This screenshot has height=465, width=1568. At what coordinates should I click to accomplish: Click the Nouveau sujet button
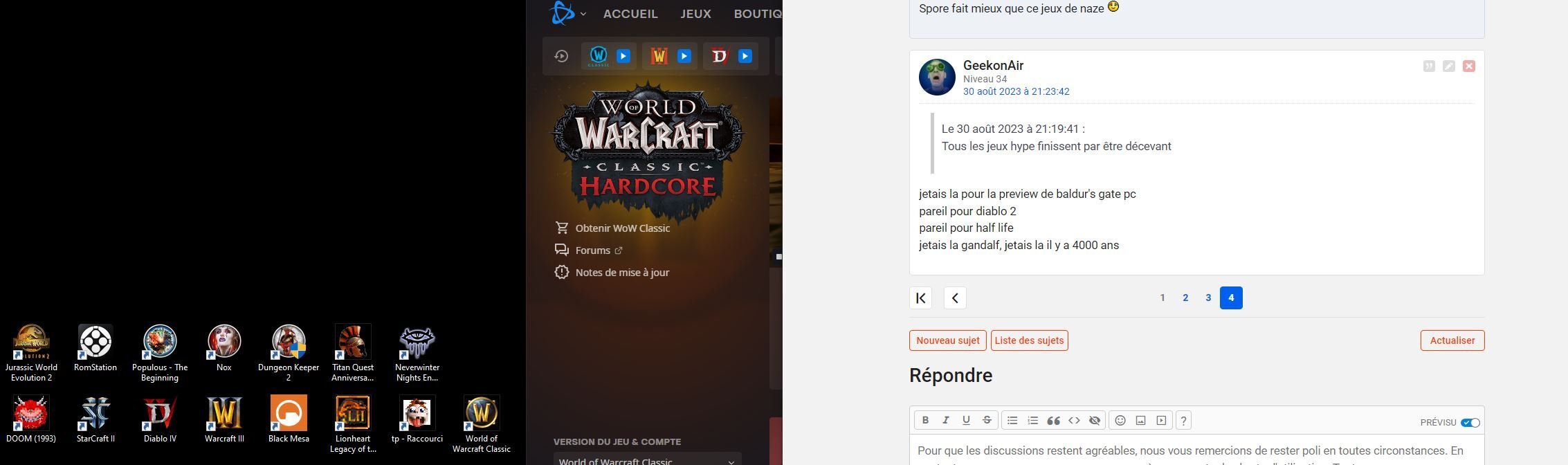coord(948,340)
